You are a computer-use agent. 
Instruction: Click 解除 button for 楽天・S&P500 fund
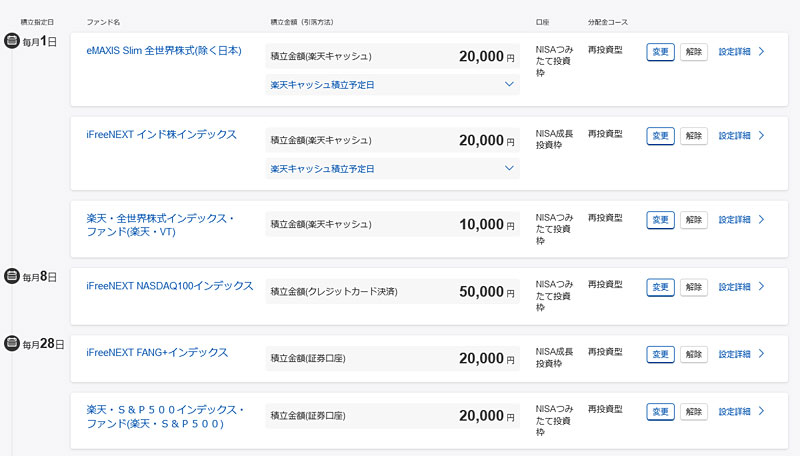click(x=694, y=412)
